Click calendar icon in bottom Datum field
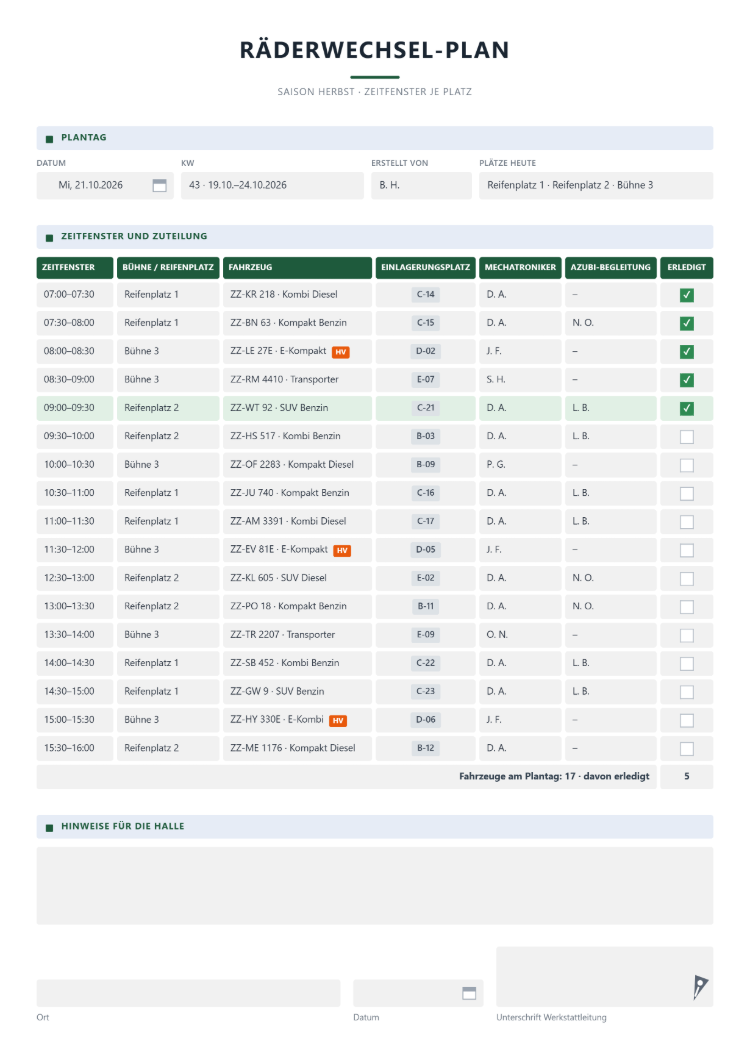Screen dimensions: 750x1060 click(x=469, y=993)
